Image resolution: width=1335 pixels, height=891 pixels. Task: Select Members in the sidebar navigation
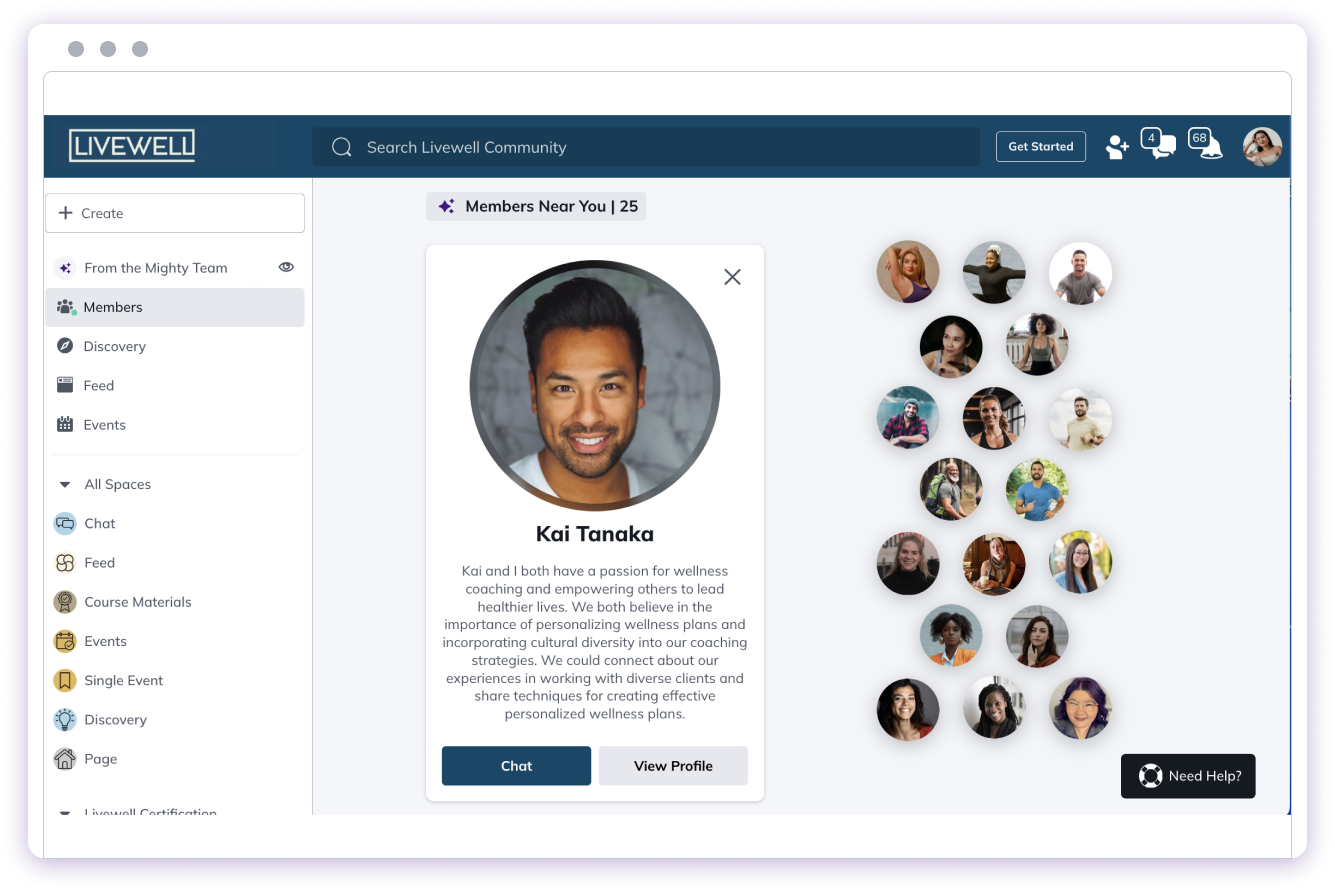113,307
